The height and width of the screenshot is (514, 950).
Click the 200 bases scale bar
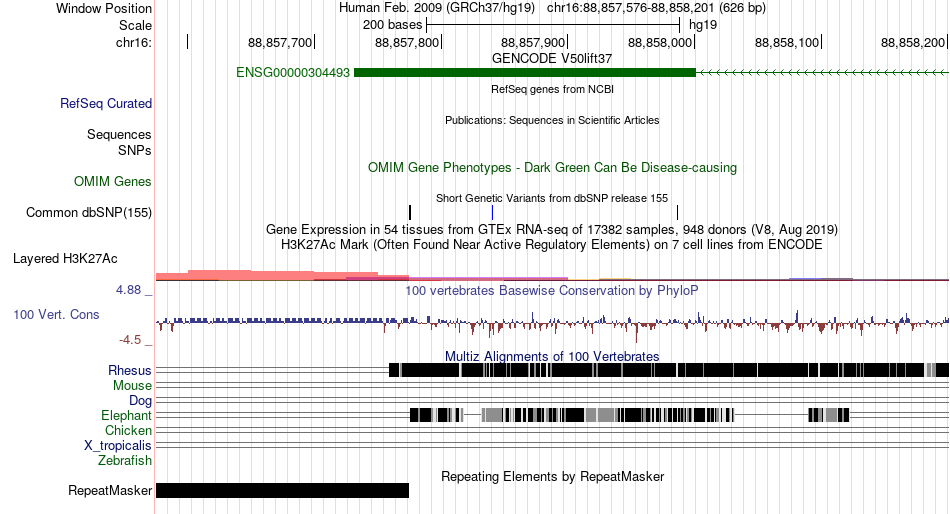(553, 25)
